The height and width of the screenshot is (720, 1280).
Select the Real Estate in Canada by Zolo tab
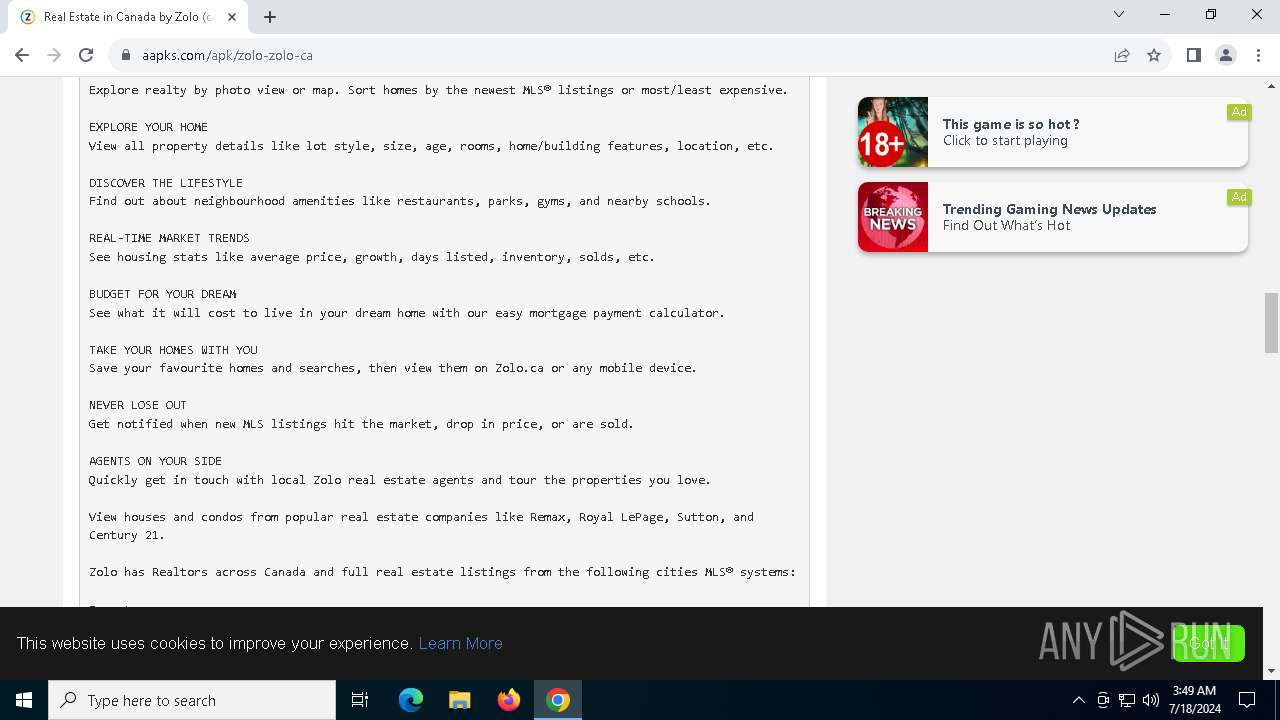(127, 17)
